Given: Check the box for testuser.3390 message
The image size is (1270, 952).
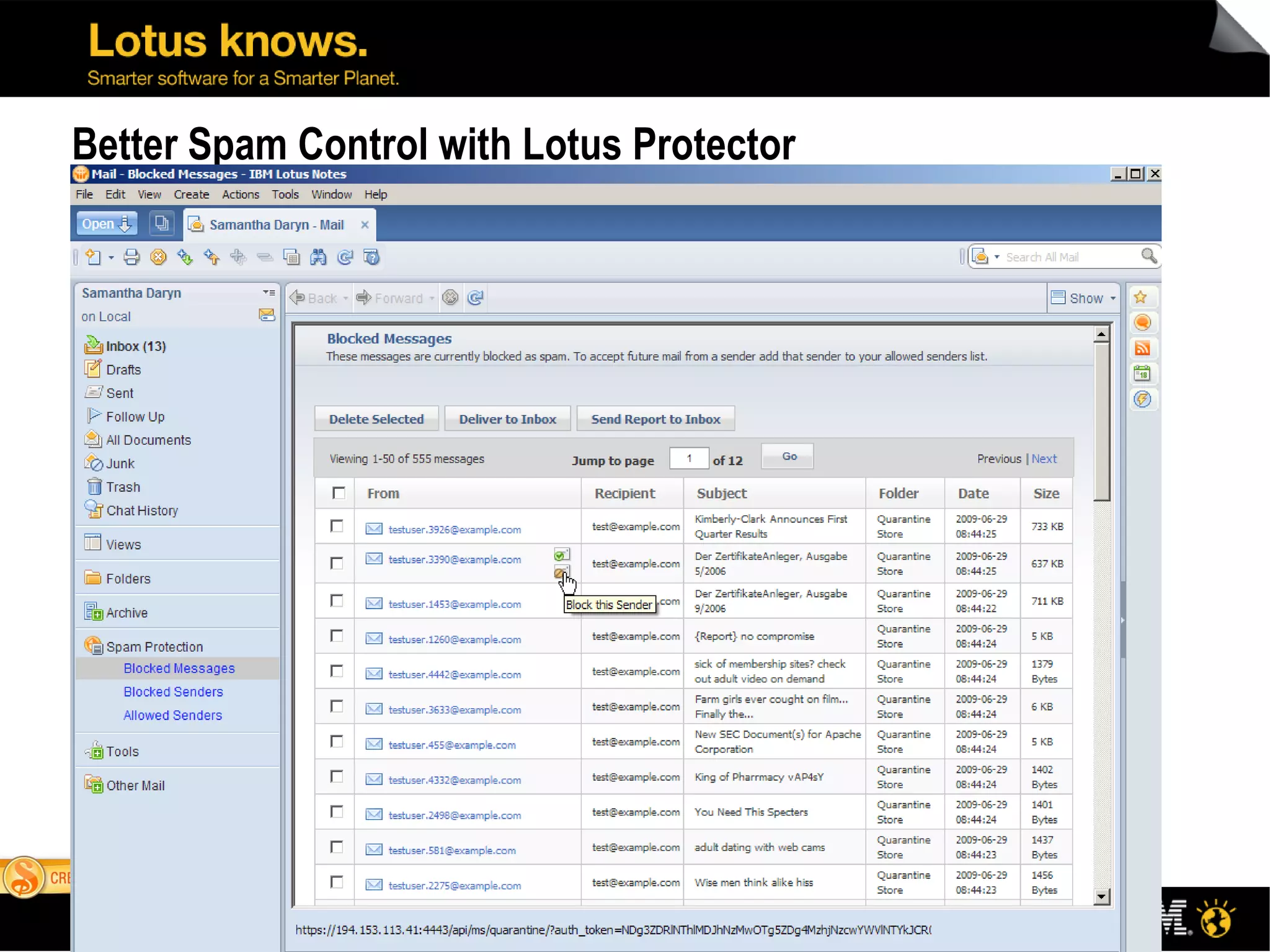Looking at the screenshot, I should tap(337, 563).
